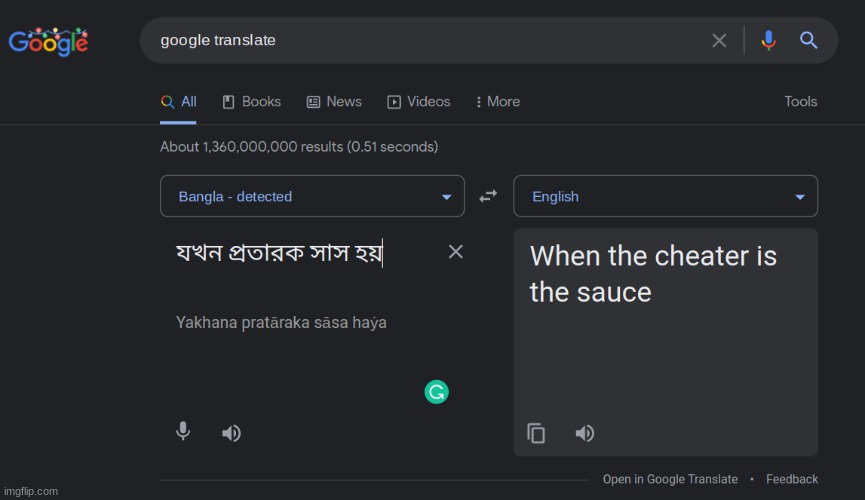Open in Google Translate link

tap(670, 479)
